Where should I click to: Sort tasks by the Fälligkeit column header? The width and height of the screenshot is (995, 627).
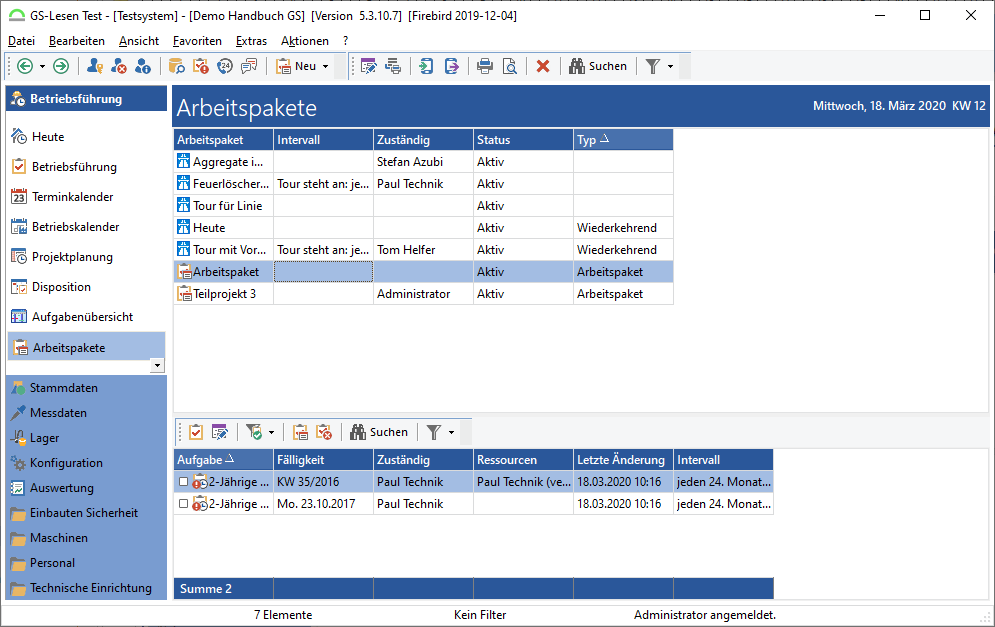[x=323, y=460]
